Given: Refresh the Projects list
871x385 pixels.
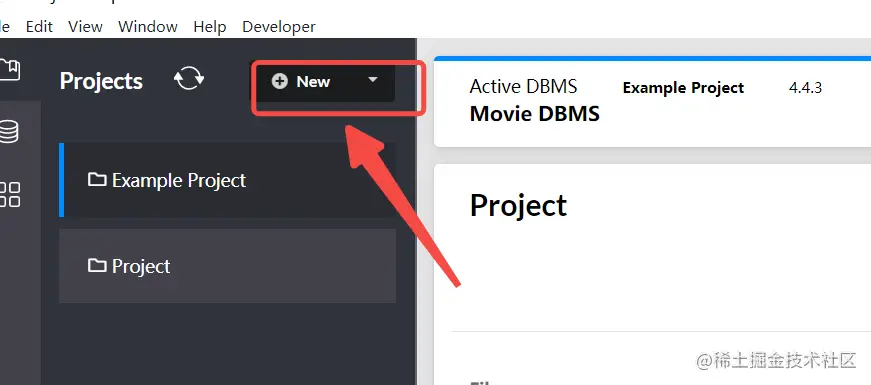Looking at the screenshot, I should tap(189, 78).
